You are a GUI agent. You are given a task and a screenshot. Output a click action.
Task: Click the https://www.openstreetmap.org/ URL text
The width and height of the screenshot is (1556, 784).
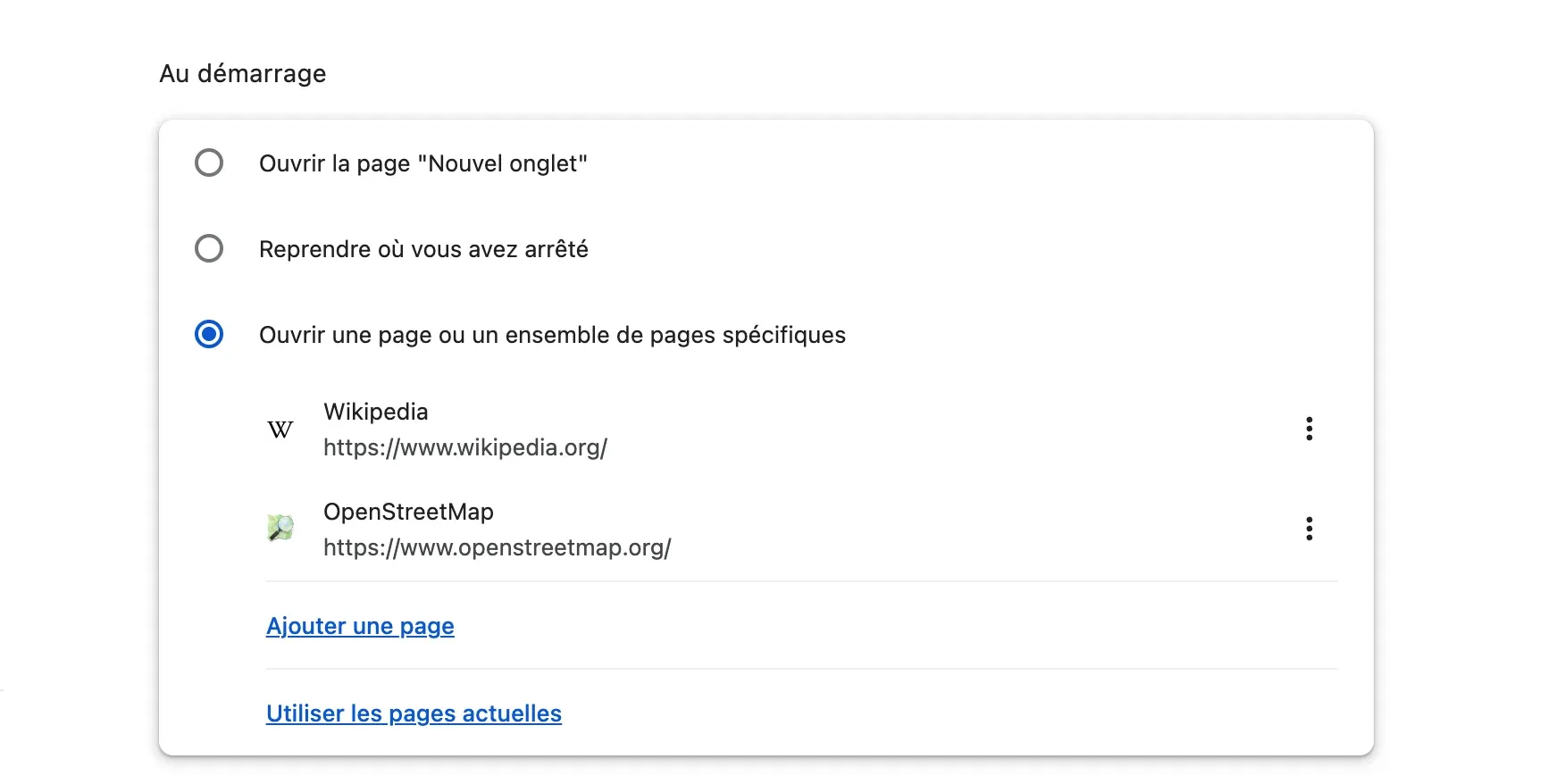click(498, 547)
